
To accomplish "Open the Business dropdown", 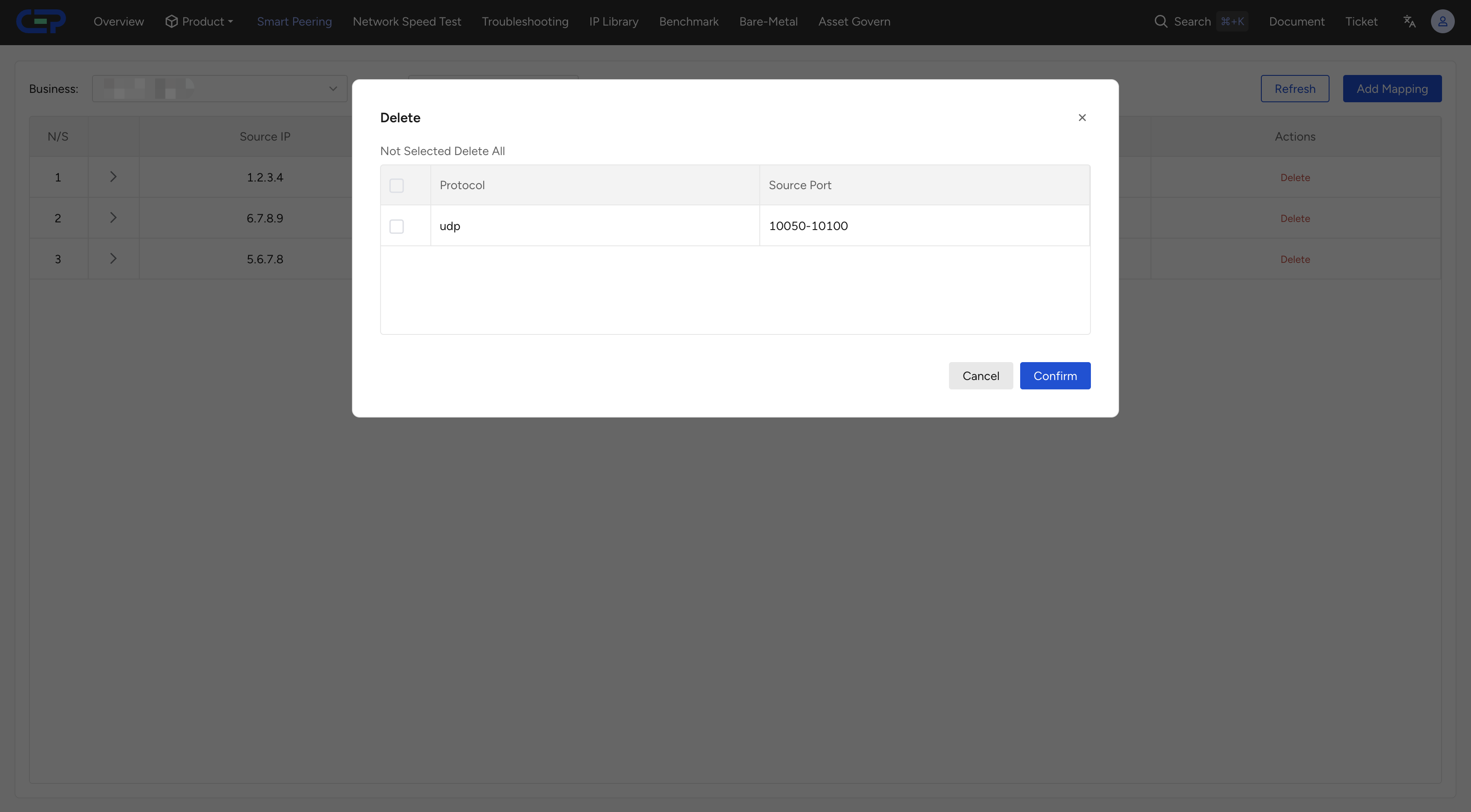I will point(220,89).
